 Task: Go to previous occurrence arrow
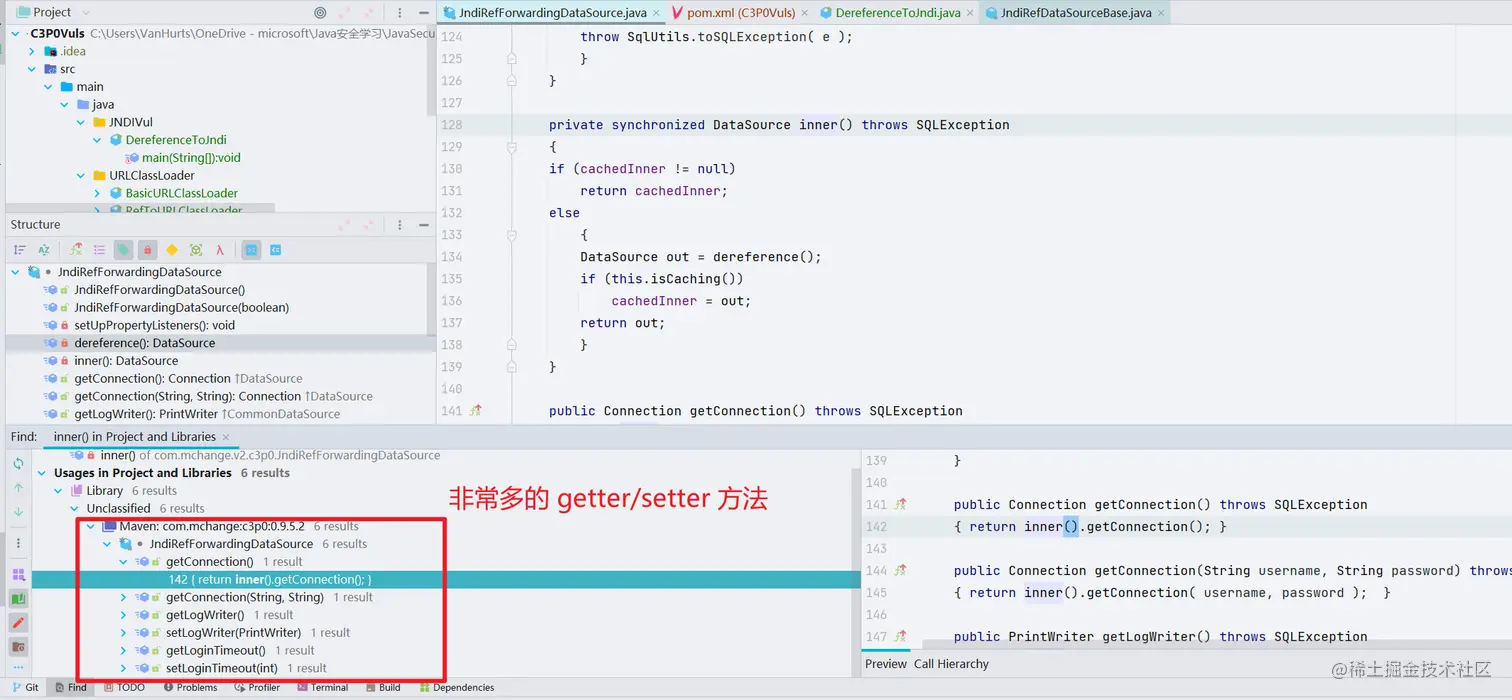[18, 488]
